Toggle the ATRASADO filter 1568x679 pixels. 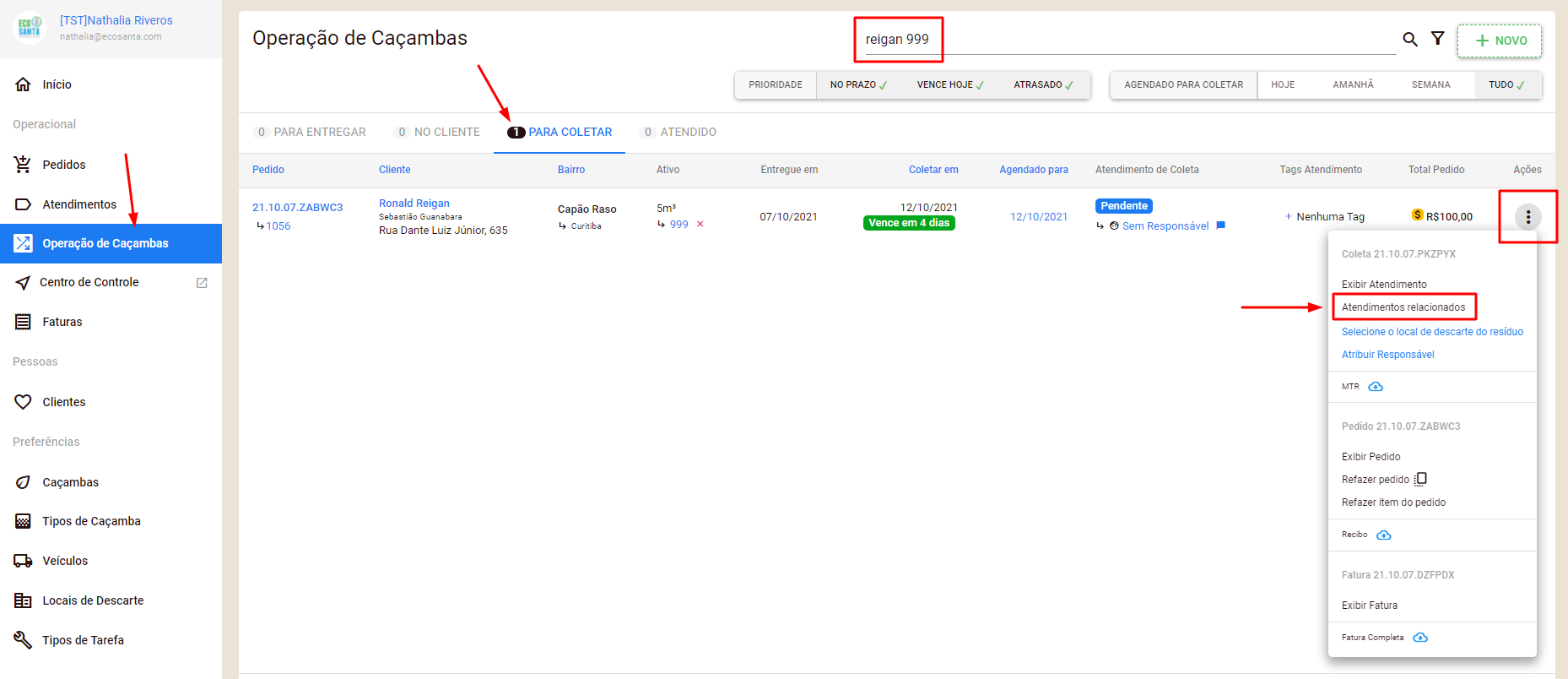pos(1042,85)
